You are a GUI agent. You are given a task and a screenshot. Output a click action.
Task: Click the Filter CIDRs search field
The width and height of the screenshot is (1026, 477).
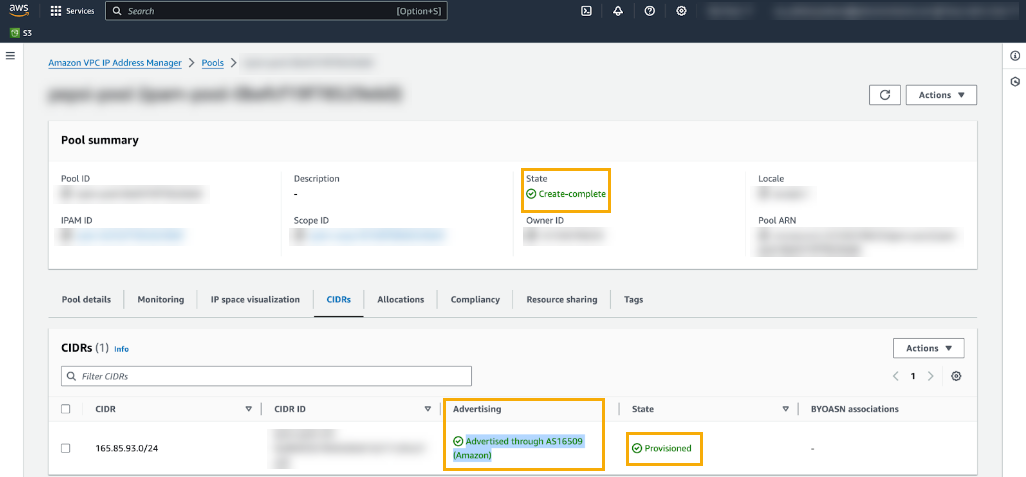266,376
